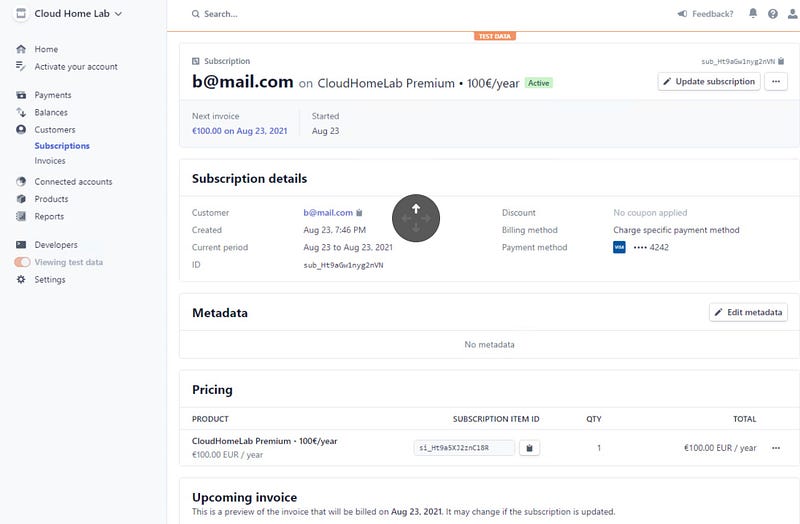The height and width of the screenshot is (524, 800).
Task: Click the Subscription header icon
Action: (x=195, y=61)
